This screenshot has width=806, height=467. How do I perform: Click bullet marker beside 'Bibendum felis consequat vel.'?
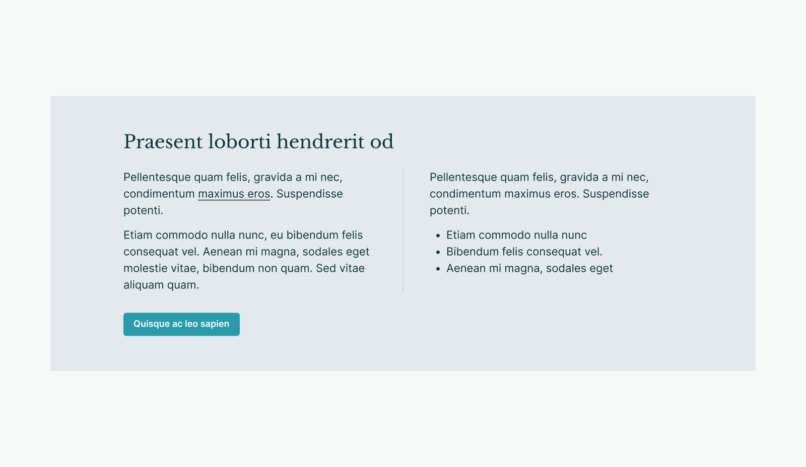(437, 252)
